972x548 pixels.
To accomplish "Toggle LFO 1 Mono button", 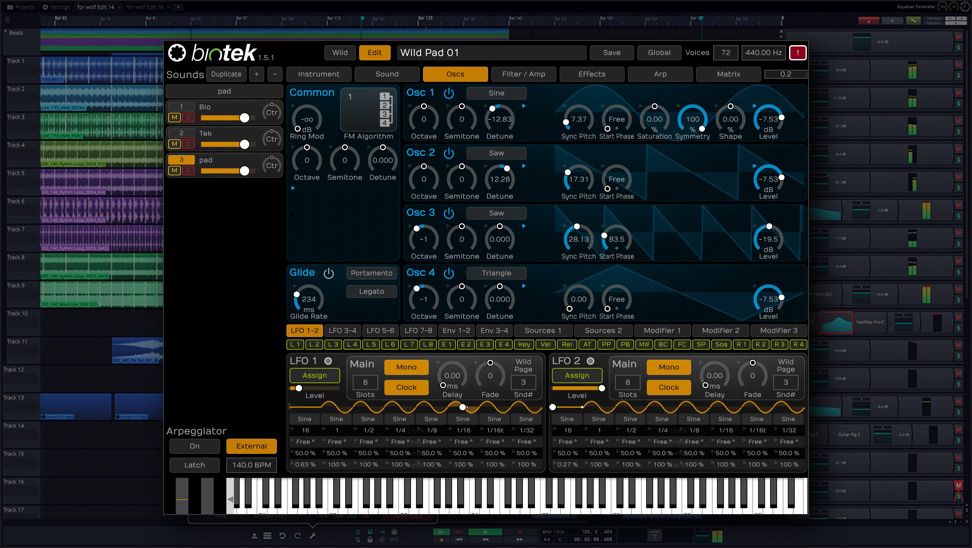I will coord(406,367).
